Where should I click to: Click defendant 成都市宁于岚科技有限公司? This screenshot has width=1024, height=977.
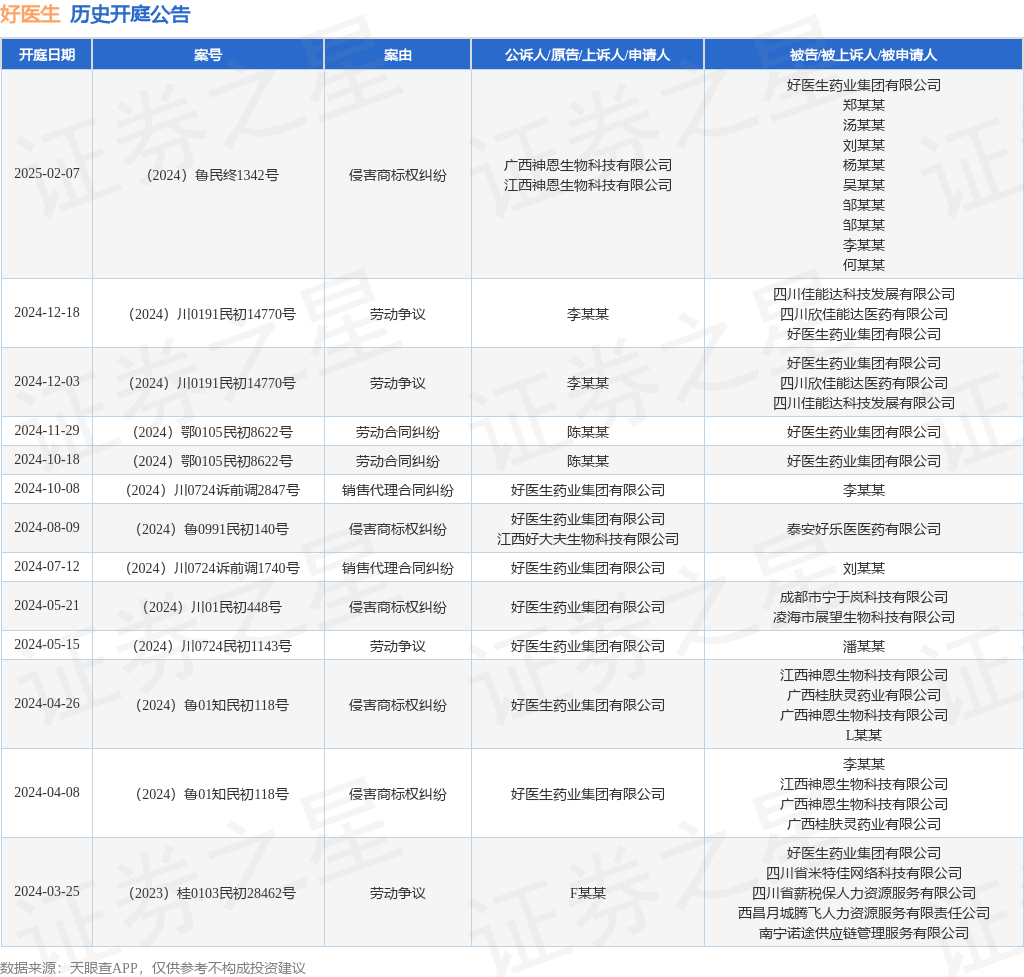(x=863, y=598)
